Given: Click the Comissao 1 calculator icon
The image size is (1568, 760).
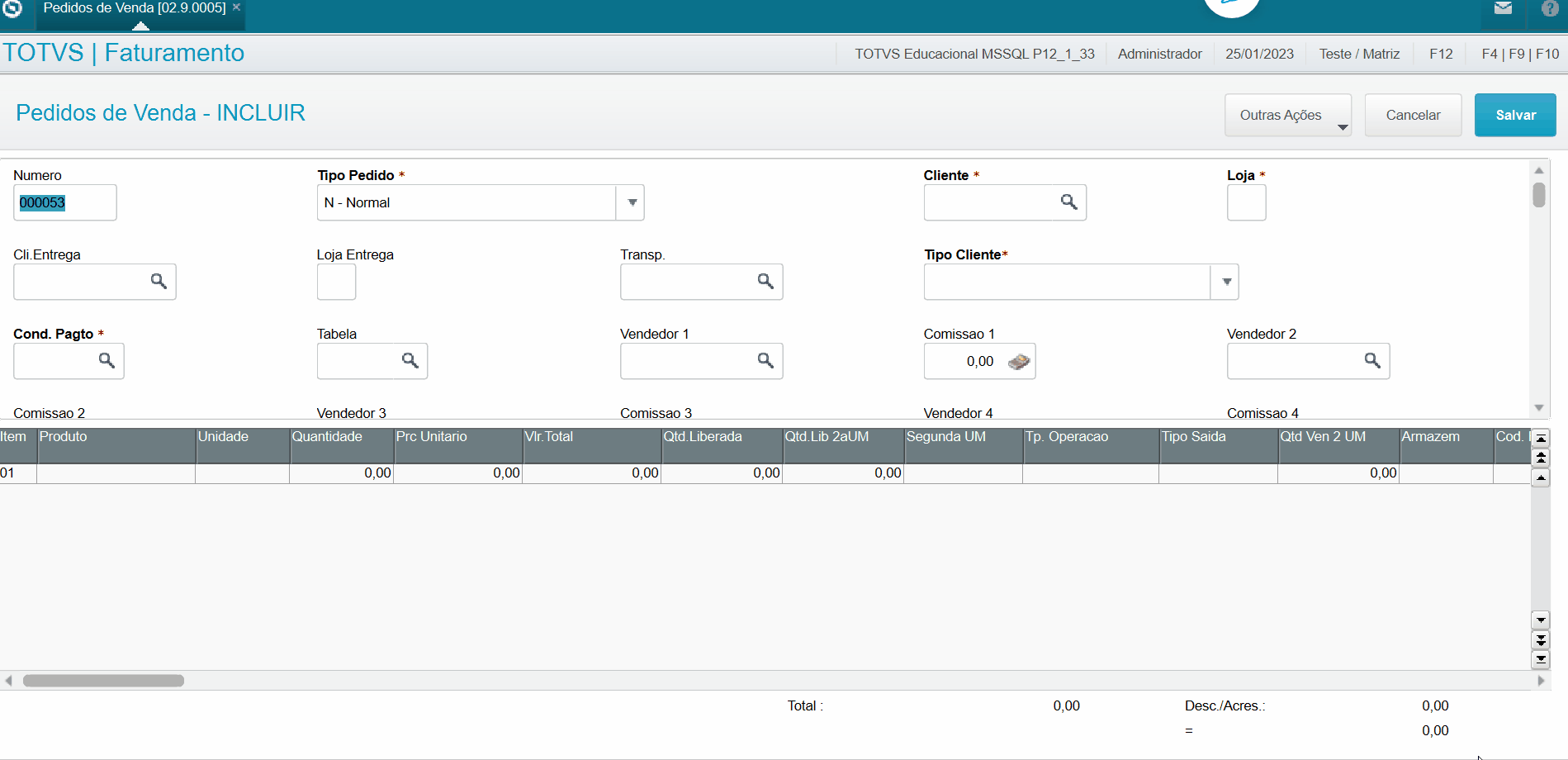Looking at the screenshot, I should click(x=1019, y=361).
